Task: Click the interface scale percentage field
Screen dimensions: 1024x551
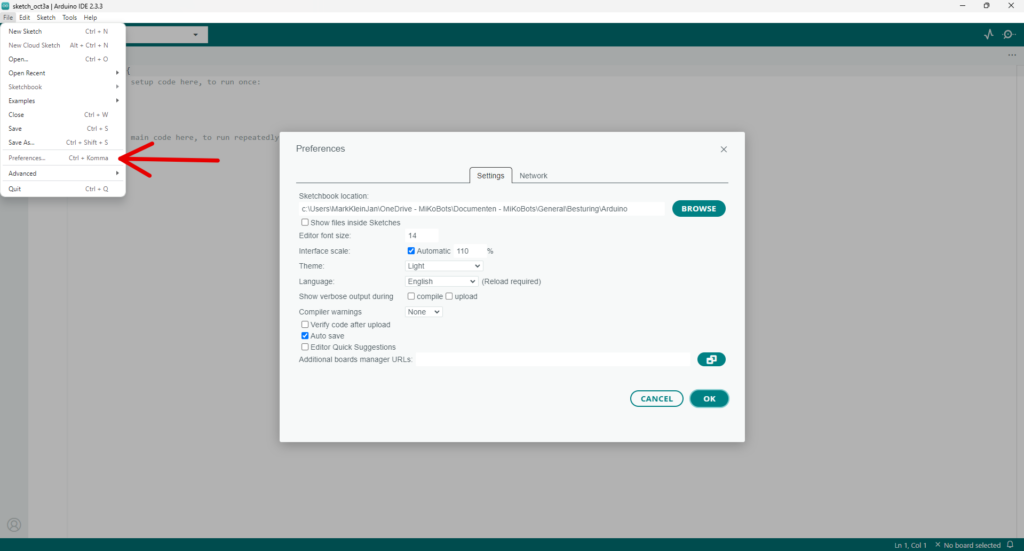Action: (470, 251)
